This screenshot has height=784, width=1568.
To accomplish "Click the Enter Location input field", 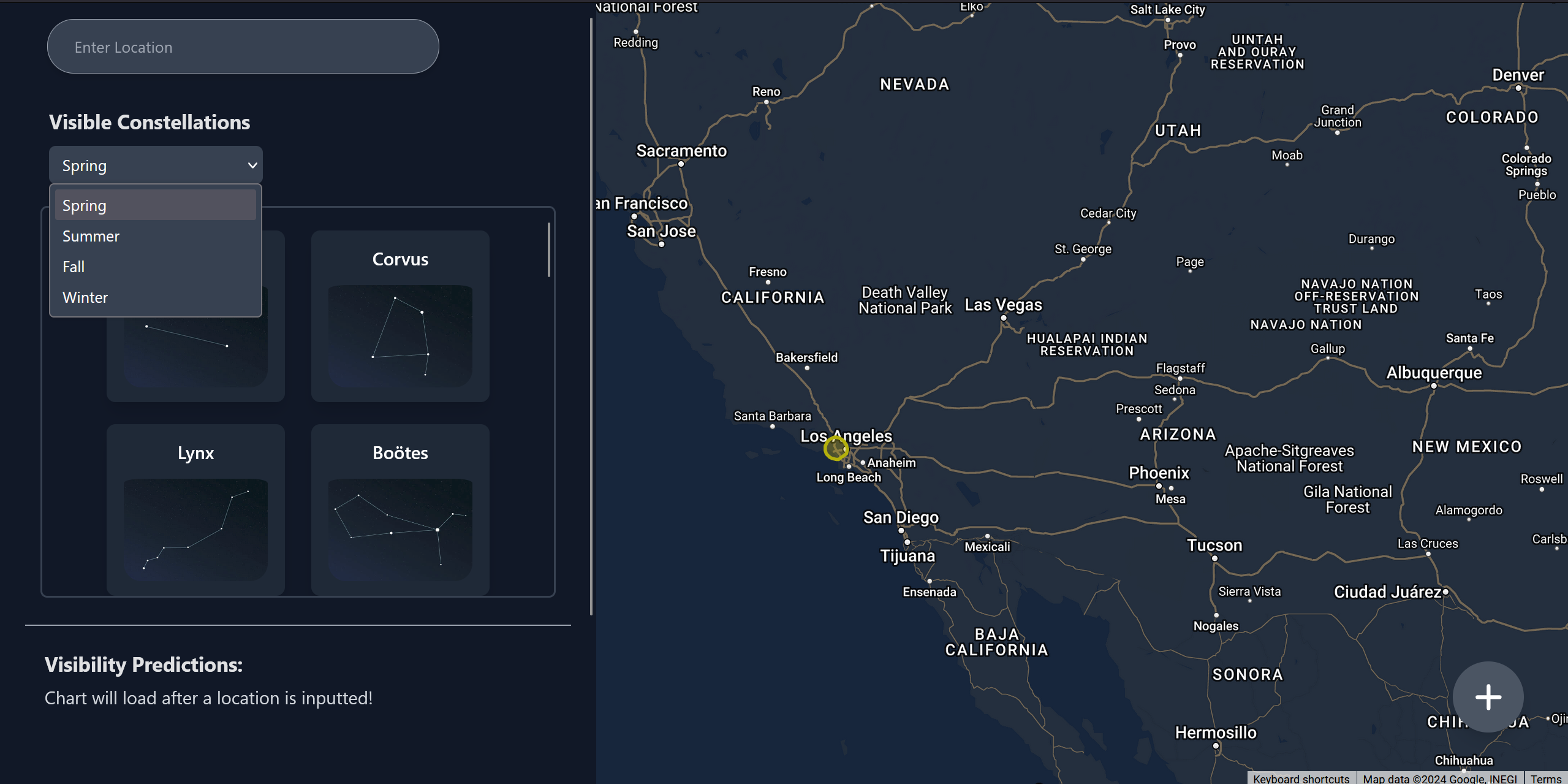I will coord(243,47).
